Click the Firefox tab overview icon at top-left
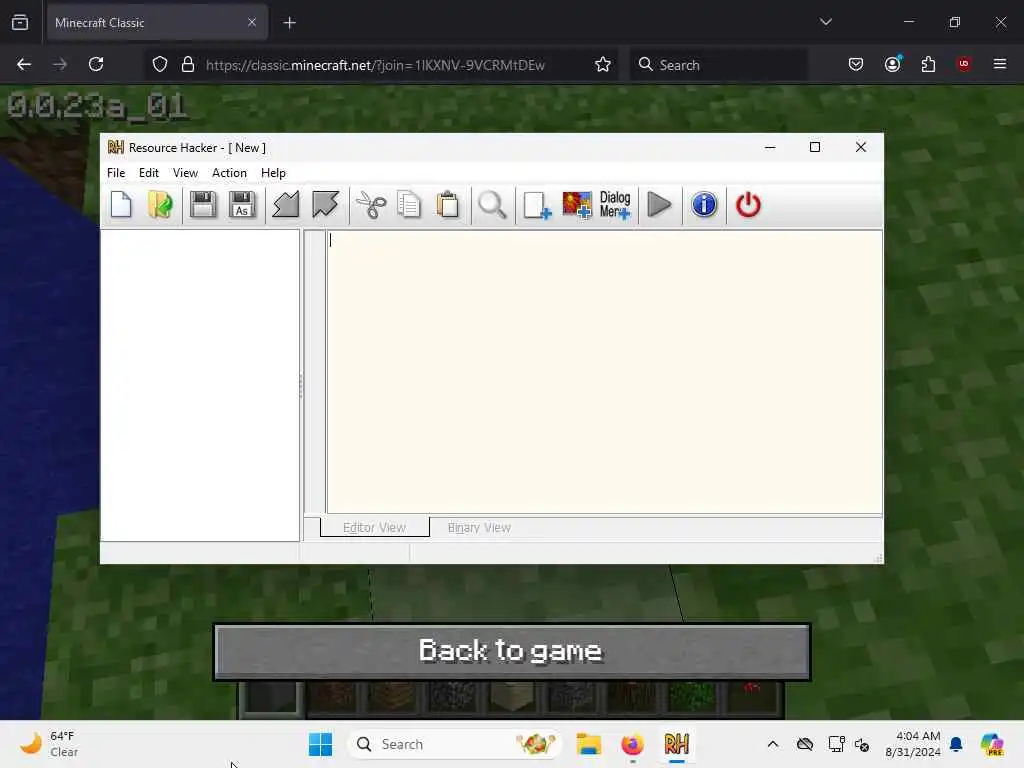Screen dimensions: 1024x768 tap(20, 23)
